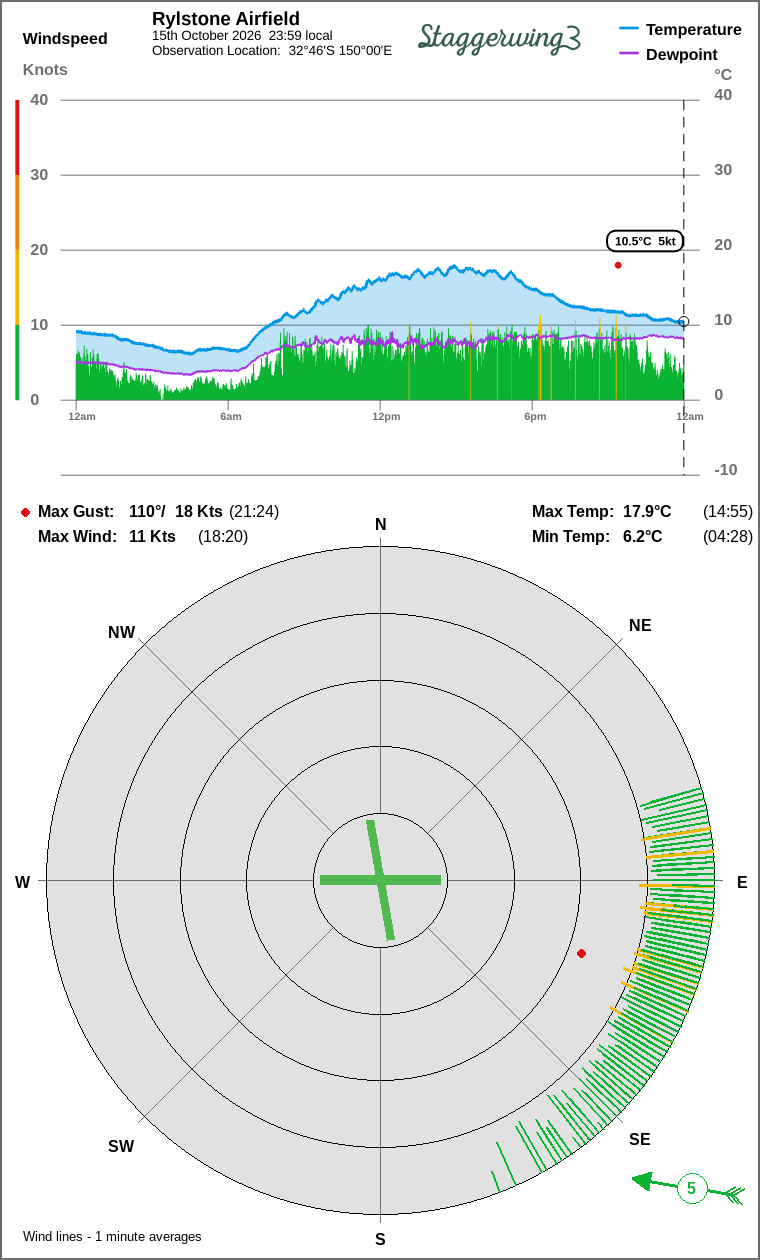
Task: Click the 10.5°C 5kt tooltip label
Action: pyautogui.click(x=645, y=241)
